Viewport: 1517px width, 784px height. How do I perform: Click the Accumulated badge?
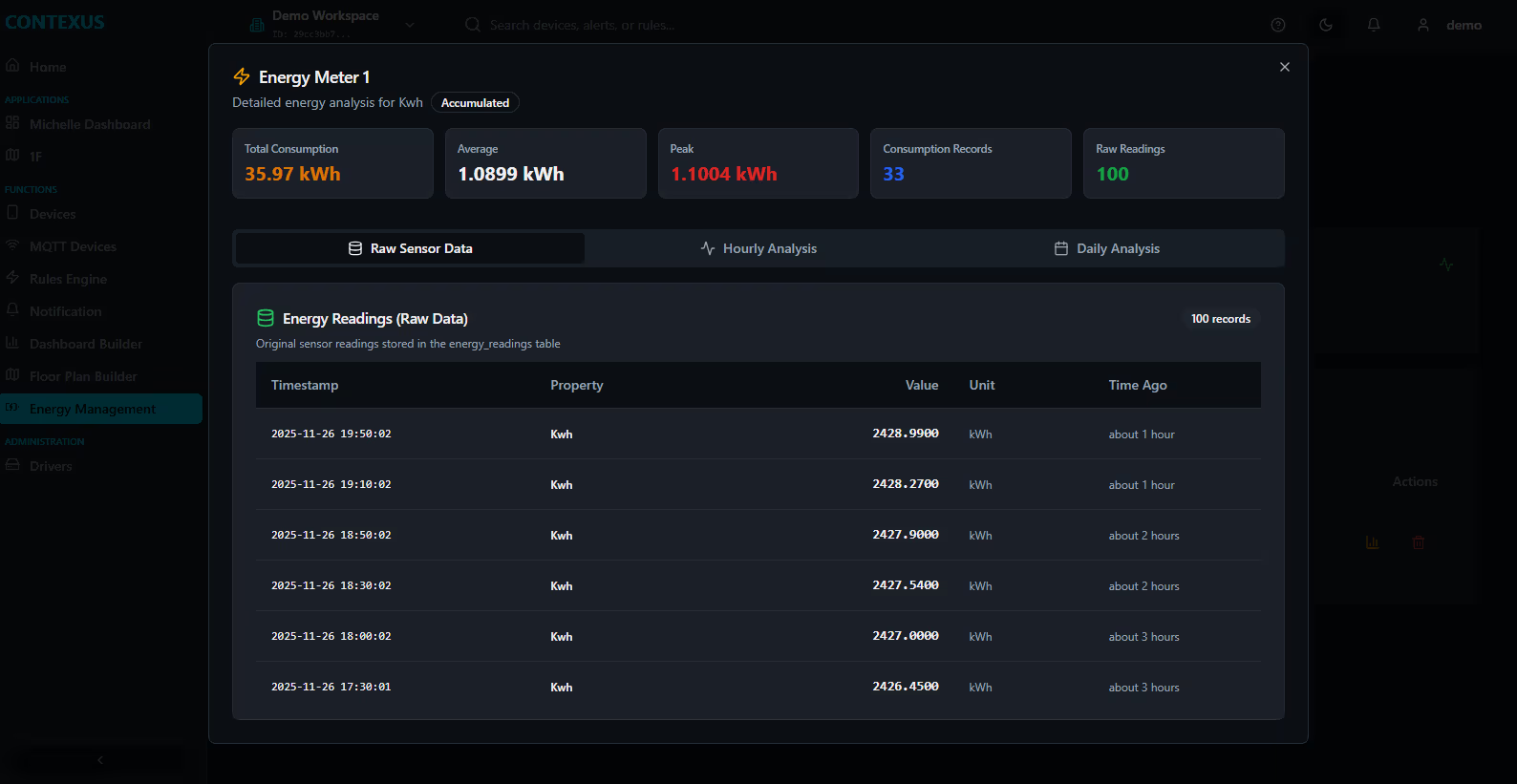point(475,103)
